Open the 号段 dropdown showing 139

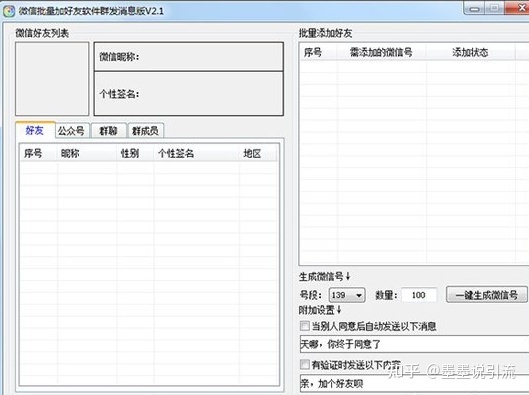point(347,295)
